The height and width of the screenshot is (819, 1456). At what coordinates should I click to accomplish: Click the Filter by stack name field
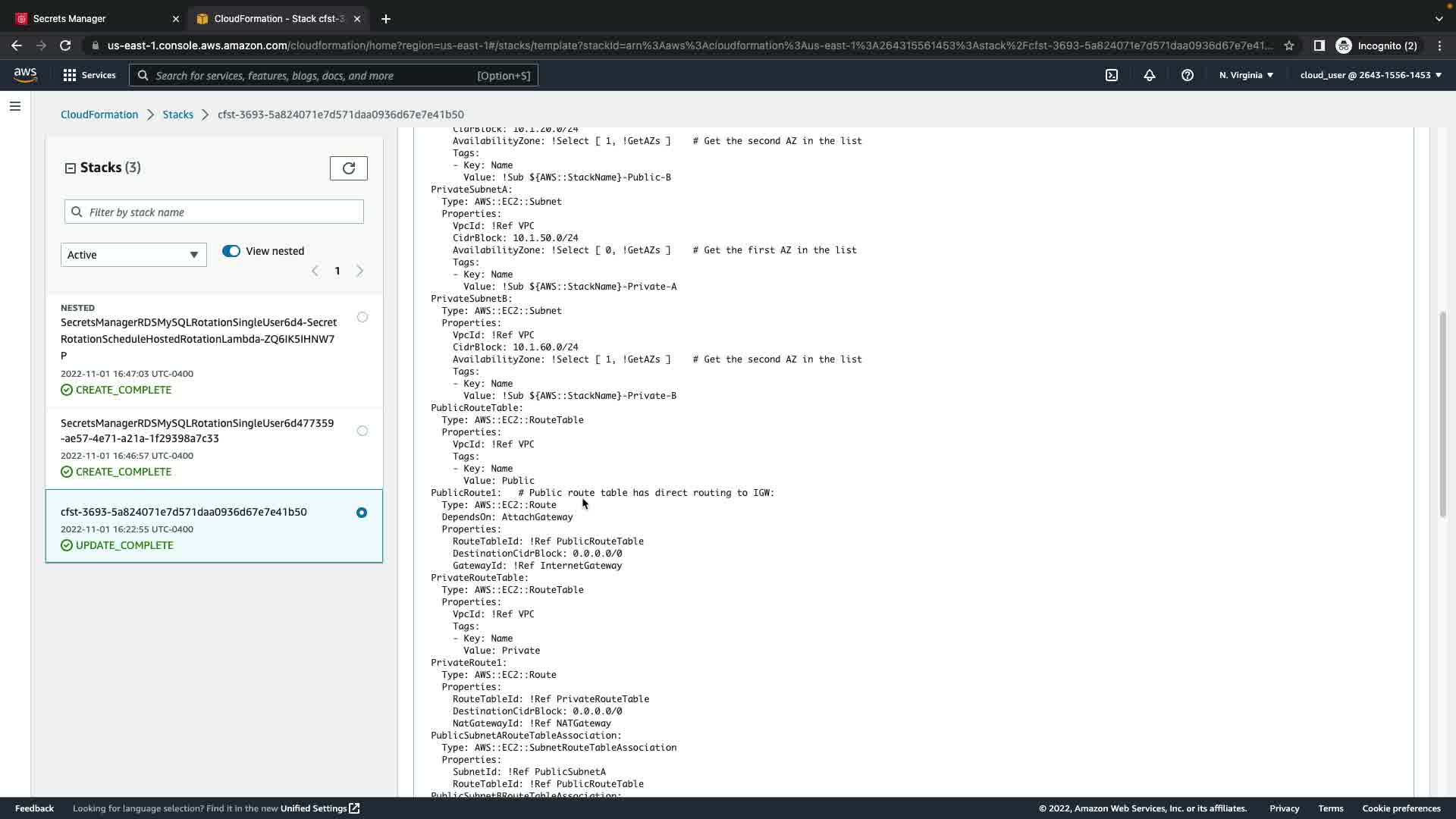pos(214,212)
